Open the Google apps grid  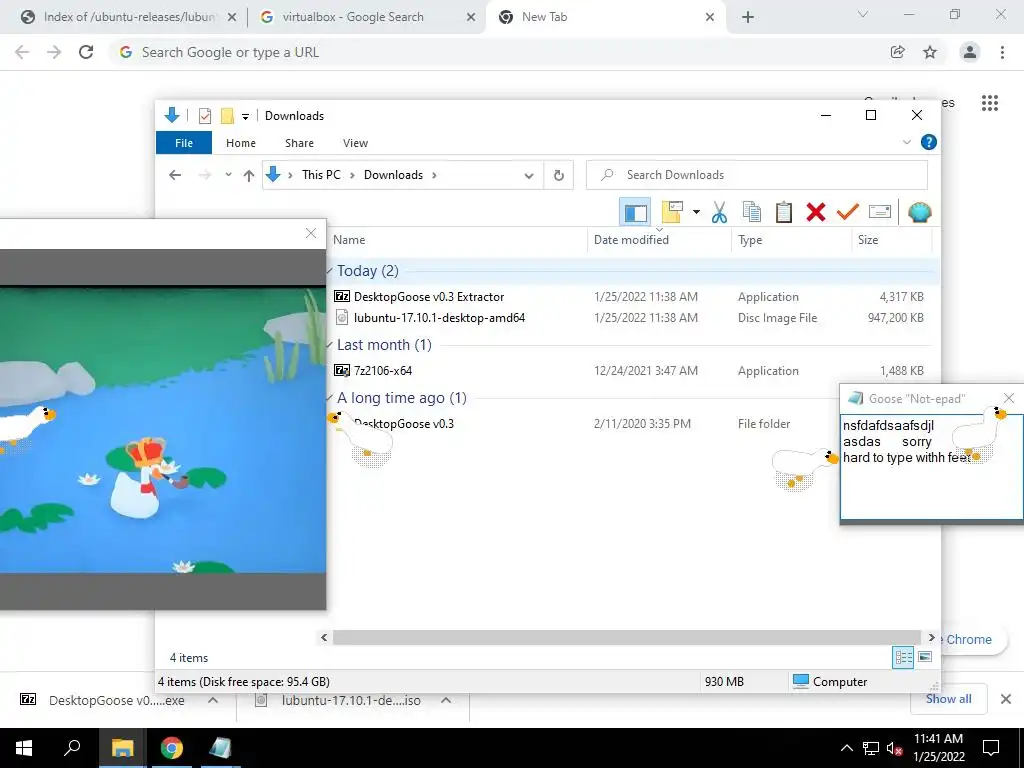click(x=990, y=103)
